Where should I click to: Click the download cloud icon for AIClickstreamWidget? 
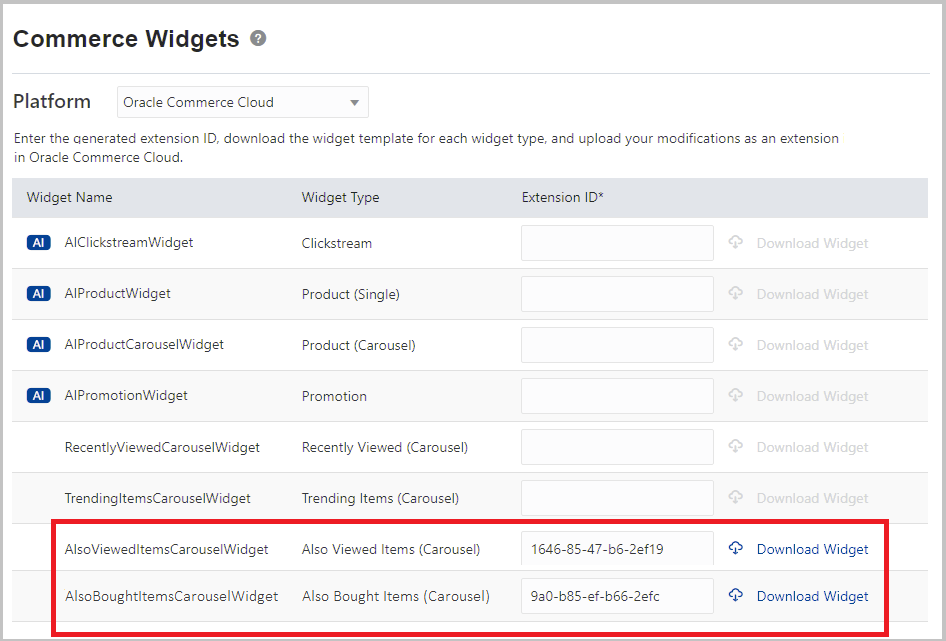click(736, 243)
